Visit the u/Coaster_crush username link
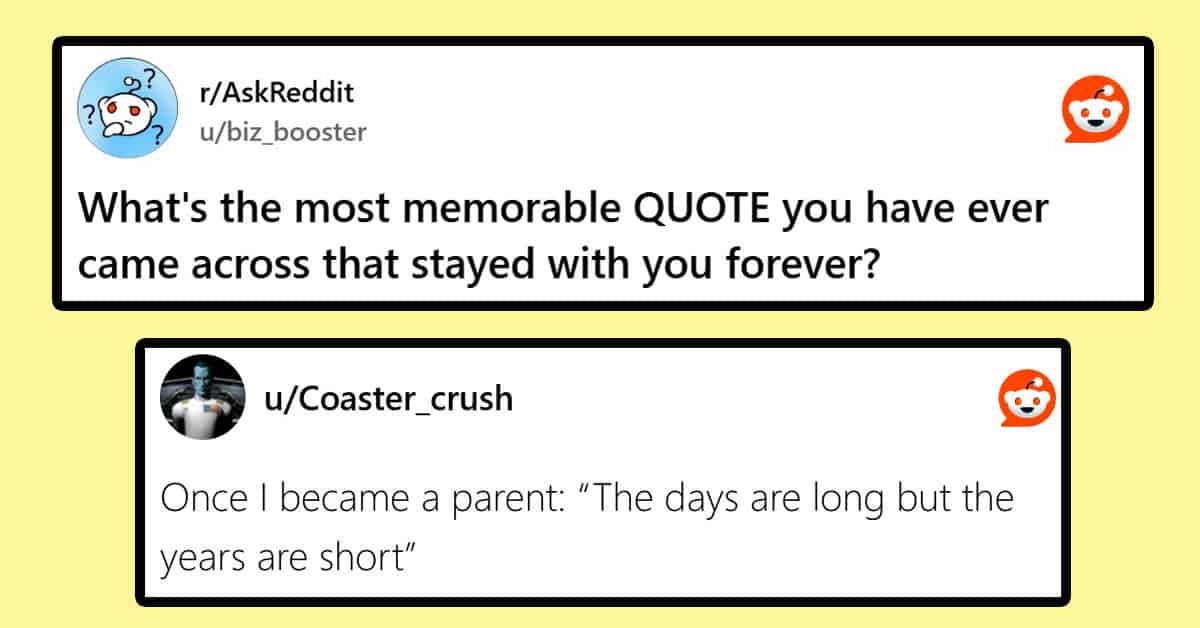 (x=388, y=398)
